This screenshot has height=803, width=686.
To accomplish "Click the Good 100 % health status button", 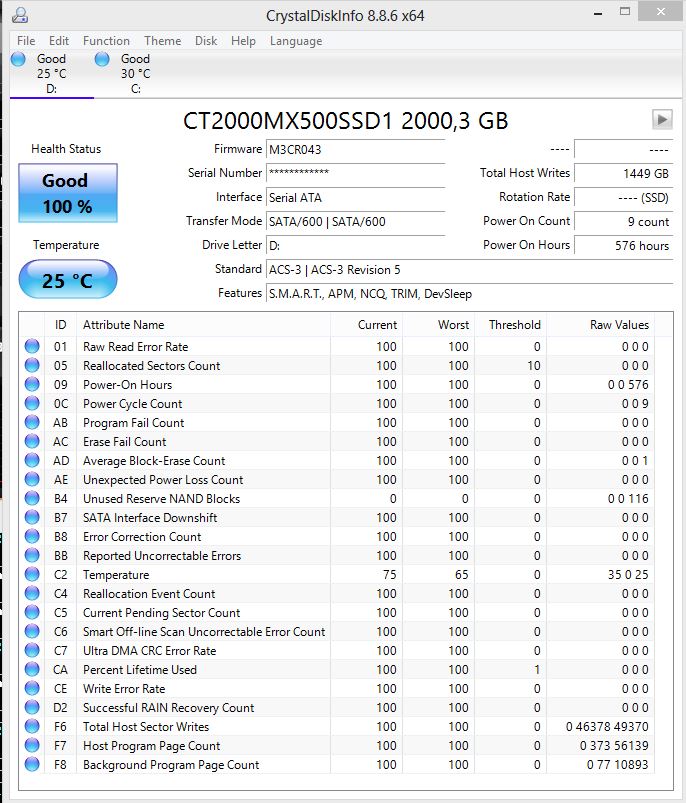I will (68, 193).
